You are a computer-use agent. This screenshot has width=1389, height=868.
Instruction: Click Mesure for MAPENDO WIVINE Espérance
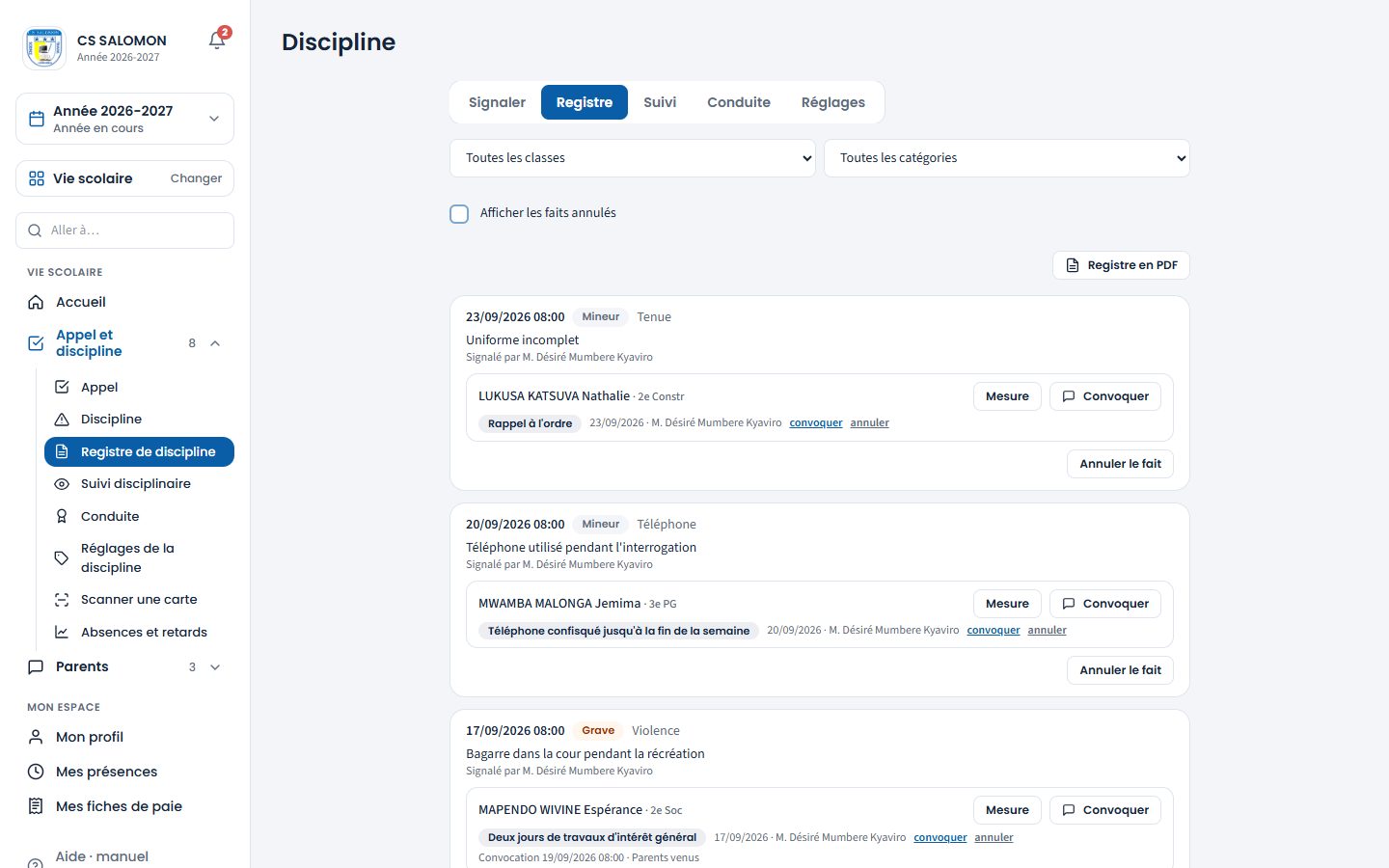pyautogui.click(x=1007, y=810)
